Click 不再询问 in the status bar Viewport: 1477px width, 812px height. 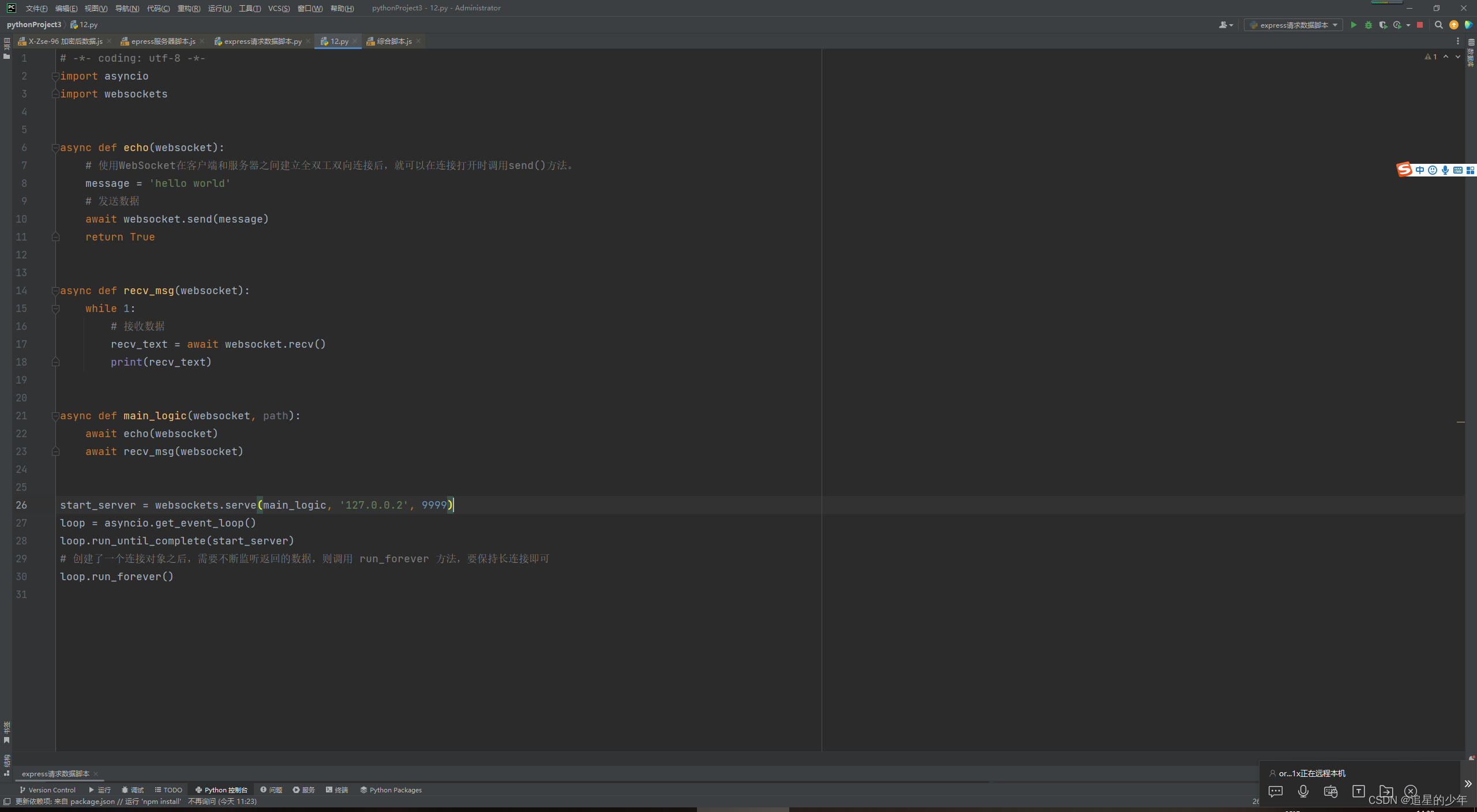pyautogui.click(x=201, y=801)
